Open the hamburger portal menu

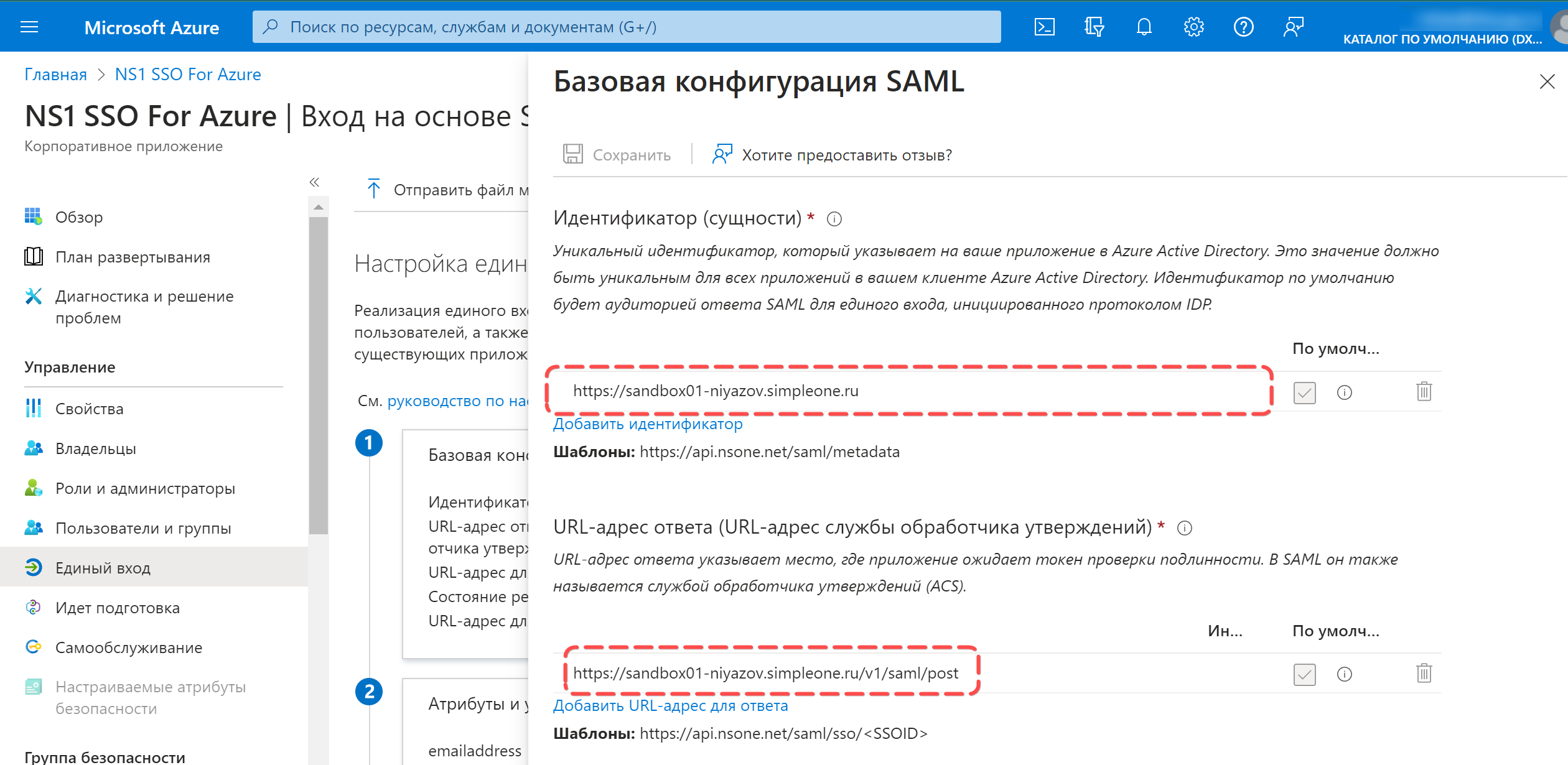(x=29, y=27)
